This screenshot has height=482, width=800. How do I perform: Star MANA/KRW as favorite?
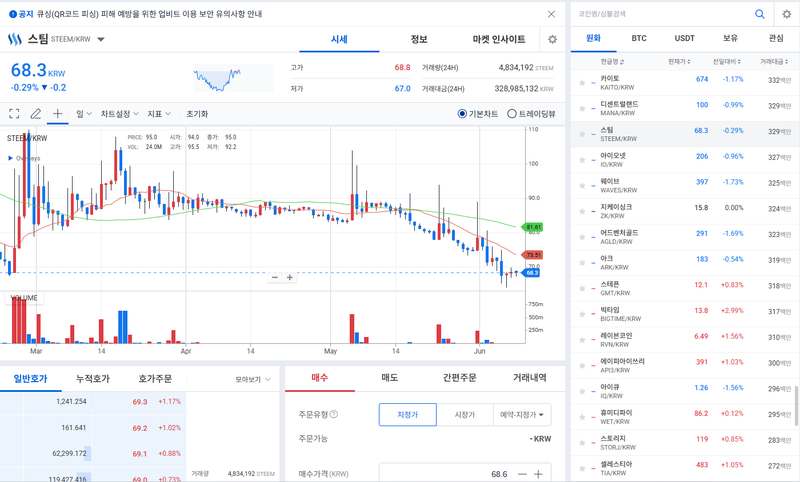point(582,108)
